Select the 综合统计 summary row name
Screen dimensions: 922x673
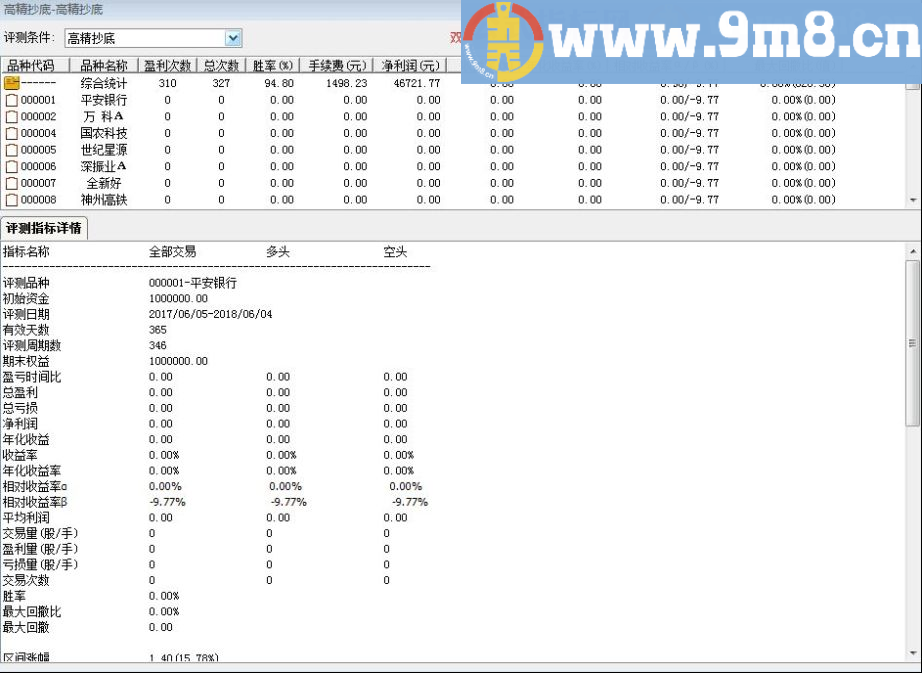click(x=103, y=83)
